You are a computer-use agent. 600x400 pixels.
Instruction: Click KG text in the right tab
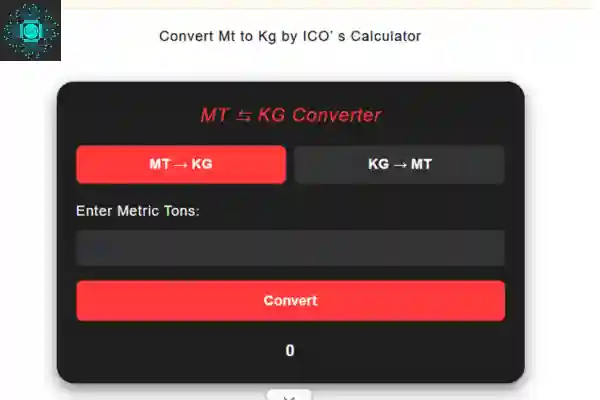pos(379,164)
